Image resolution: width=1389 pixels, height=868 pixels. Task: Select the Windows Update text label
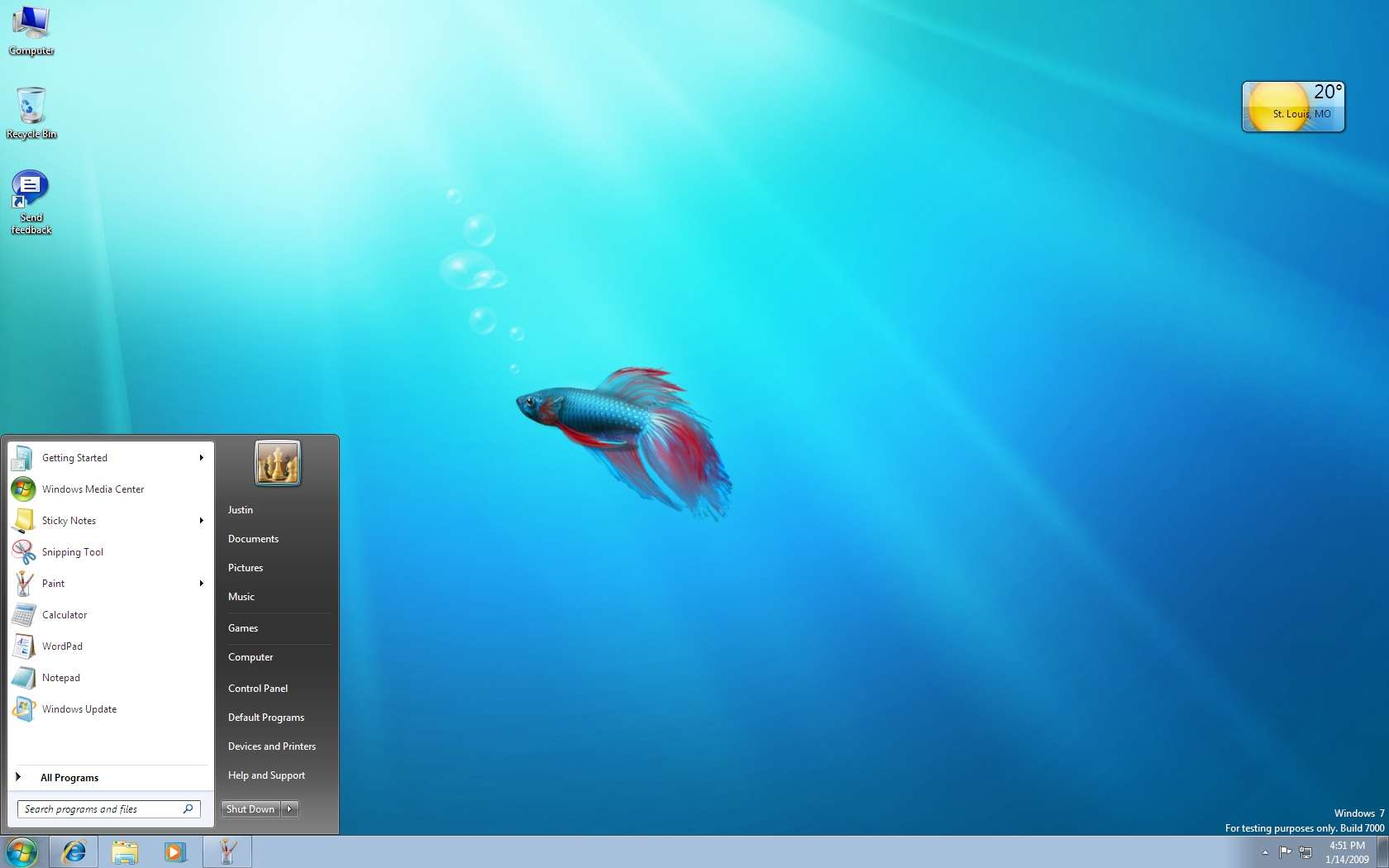[x=79, y=709]
